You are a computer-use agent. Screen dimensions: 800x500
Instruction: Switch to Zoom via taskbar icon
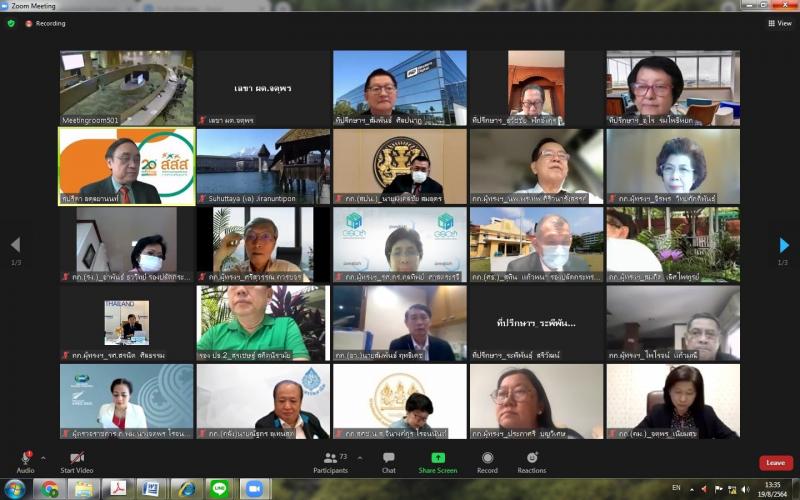pyautogui.click(x=254, y=489)
